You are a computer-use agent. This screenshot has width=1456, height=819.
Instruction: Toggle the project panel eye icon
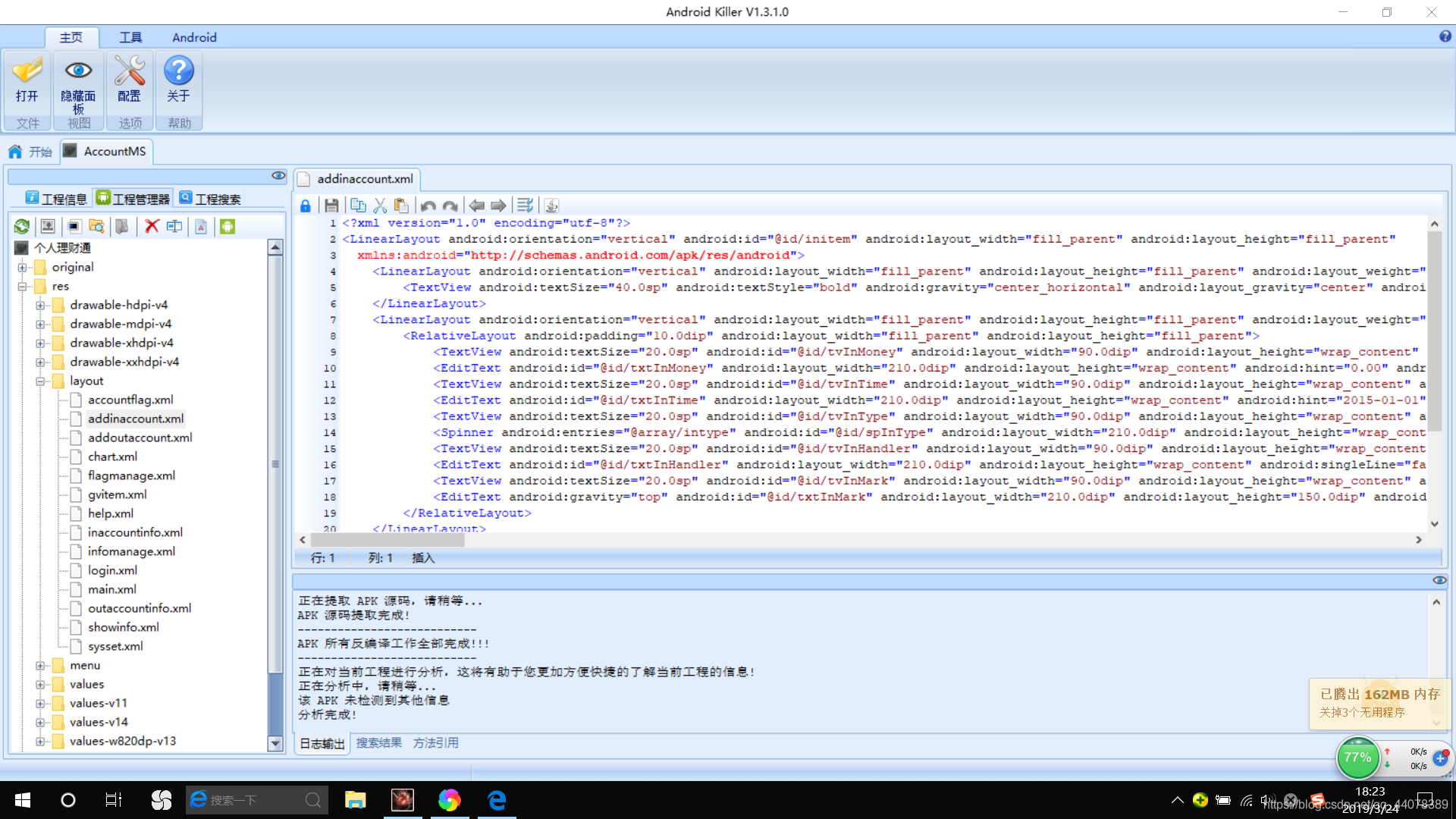[x=278, y=176]
